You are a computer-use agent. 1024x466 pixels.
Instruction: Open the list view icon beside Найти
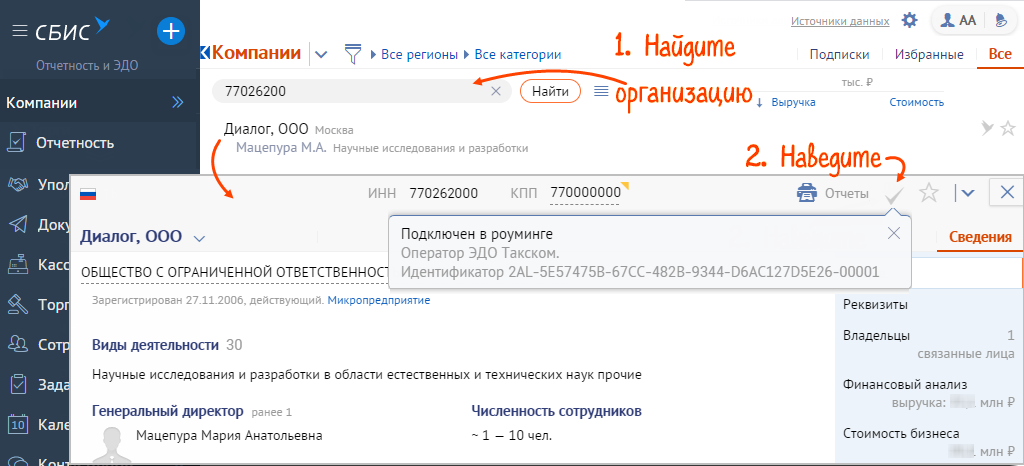click(601, 91)
